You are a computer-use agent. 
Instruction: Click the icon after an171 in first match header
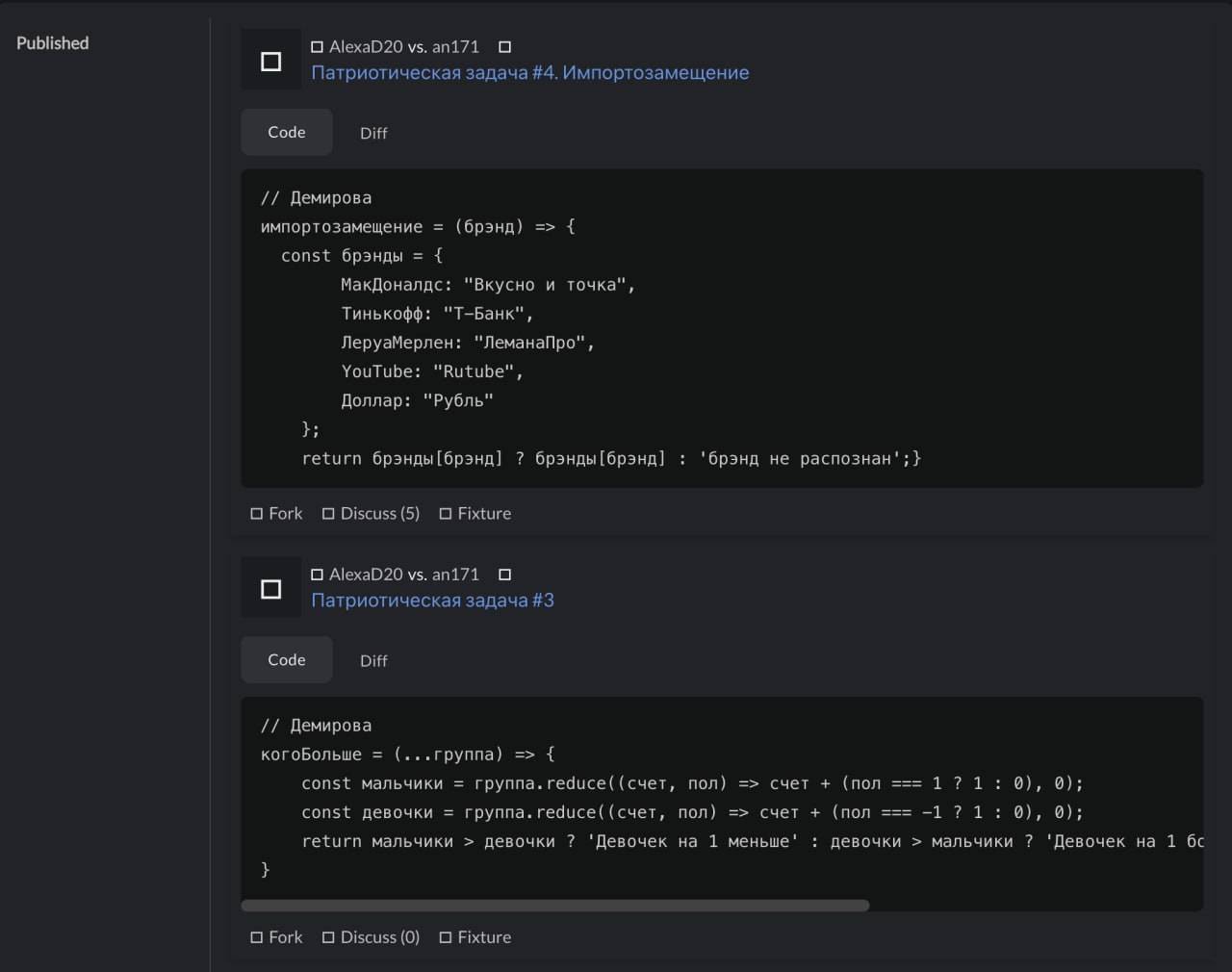[x=504, y=46]
